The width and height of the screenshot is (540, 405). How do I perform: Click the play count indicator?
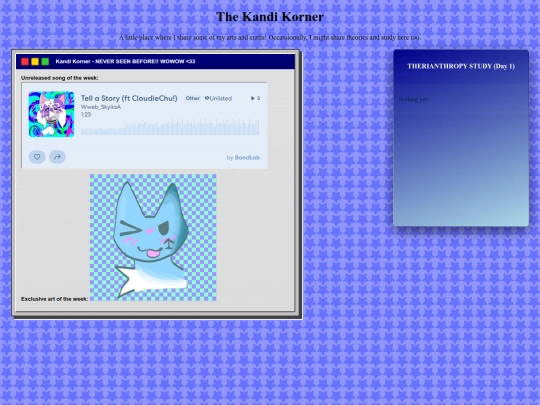pos(255,98)
